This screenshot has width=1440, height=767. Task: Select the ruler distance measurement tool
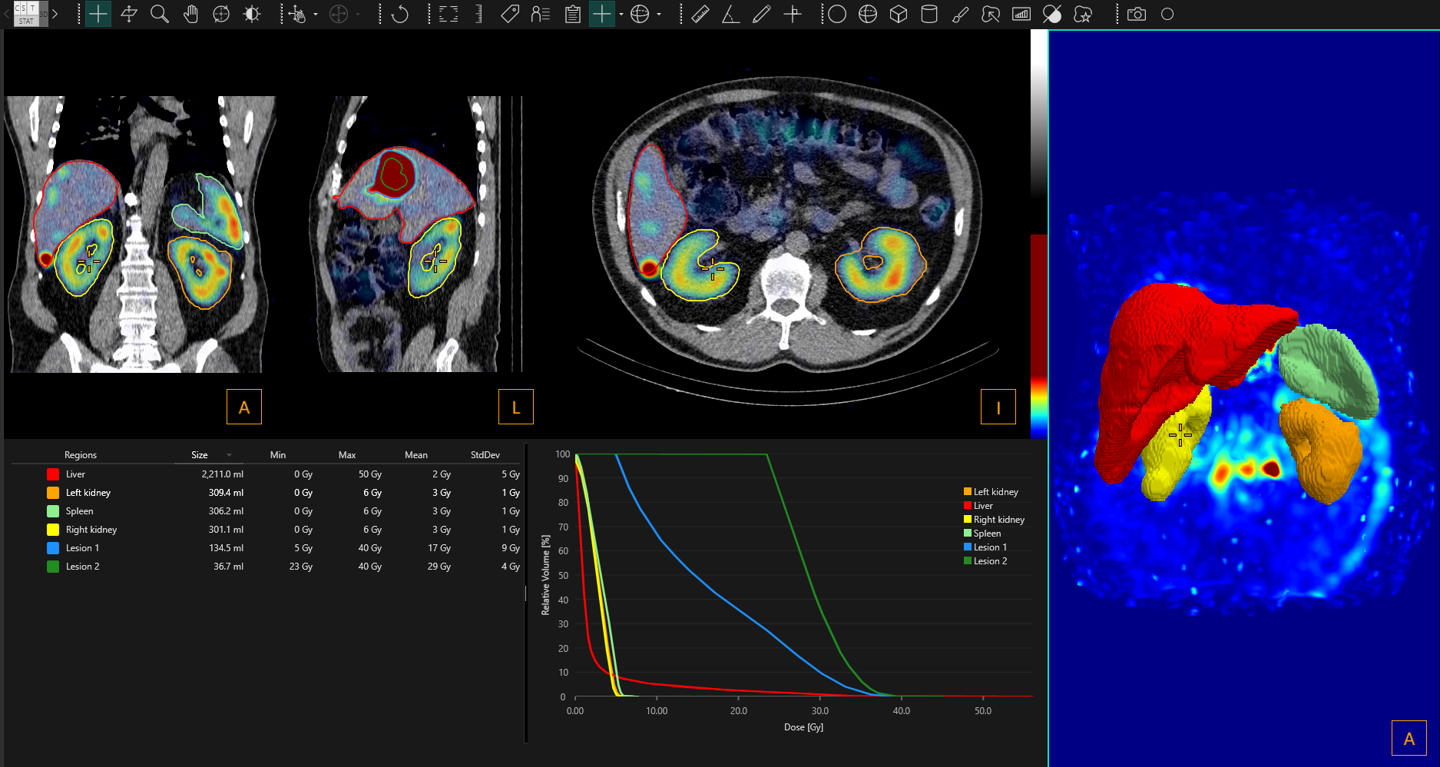click(700, 15)
